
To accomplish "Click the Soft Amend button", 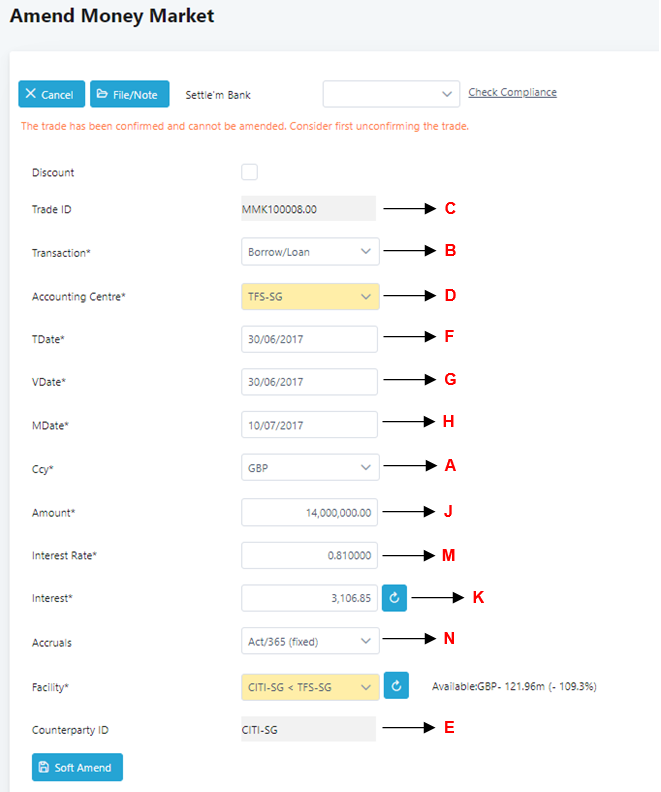I will [x=77, y=767].
